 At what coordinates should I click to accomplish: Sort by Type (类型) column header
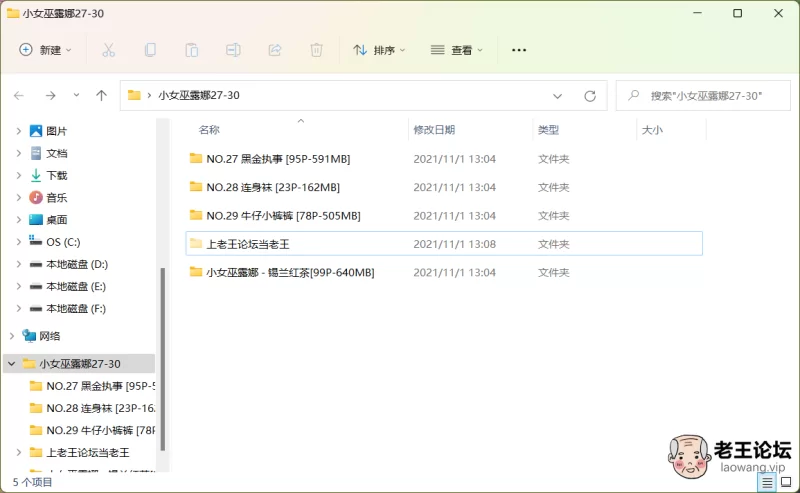point(548,130)
